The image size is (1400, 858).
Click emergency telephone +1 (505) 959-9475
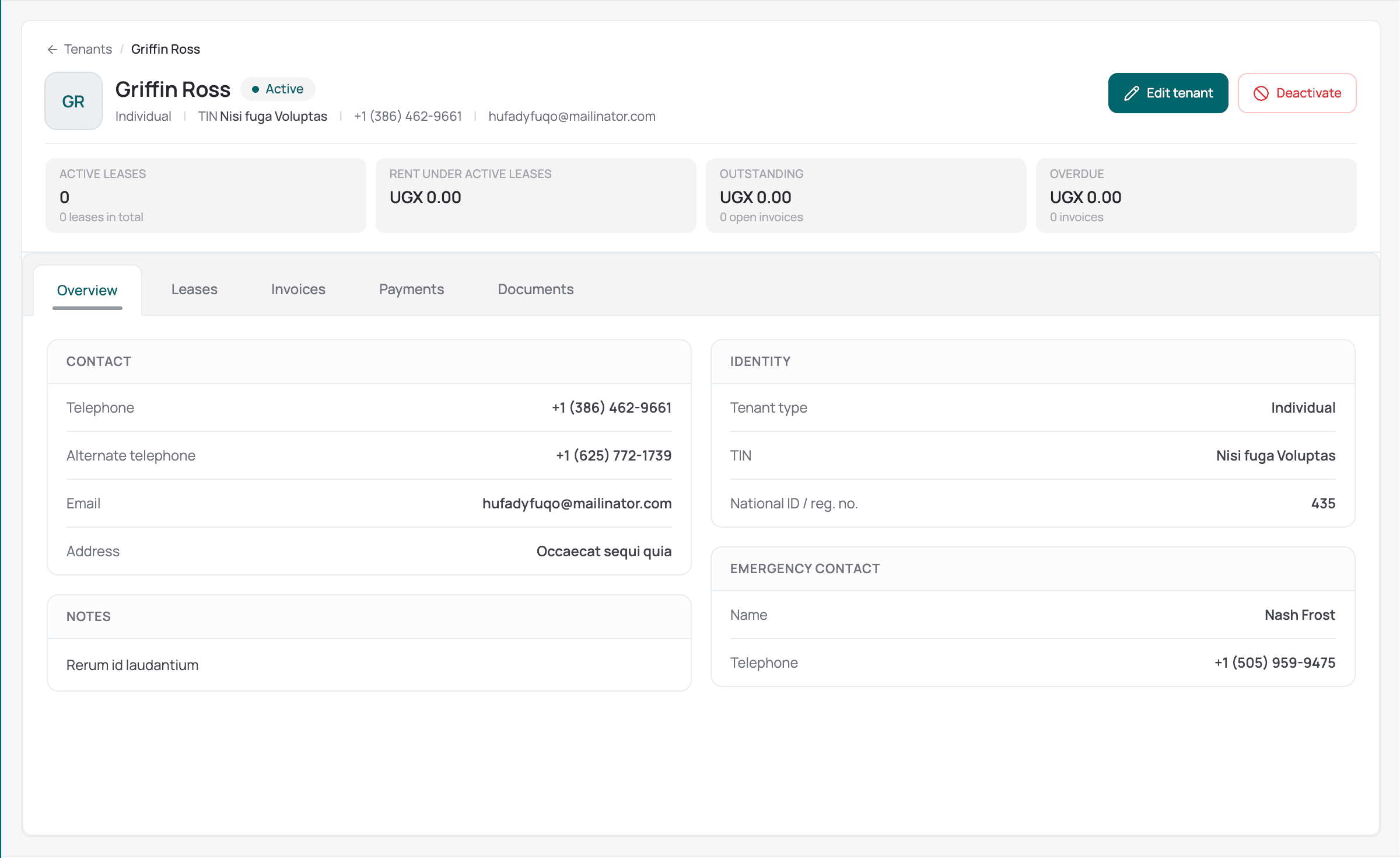point(1275,662)
